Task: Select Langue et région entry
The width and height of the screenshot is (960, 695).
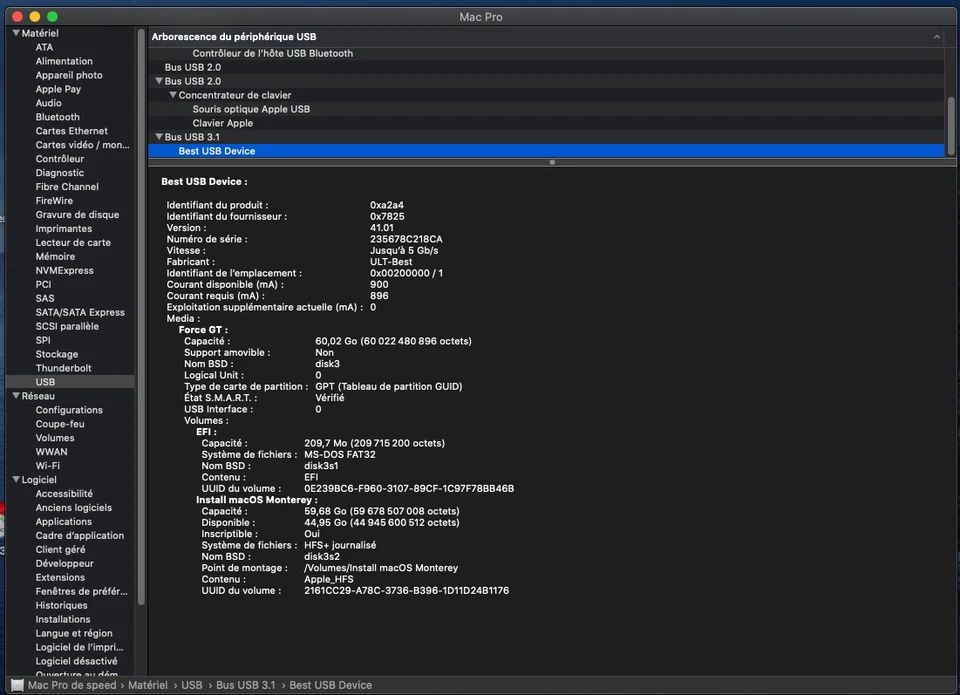Action: (74, 633)
